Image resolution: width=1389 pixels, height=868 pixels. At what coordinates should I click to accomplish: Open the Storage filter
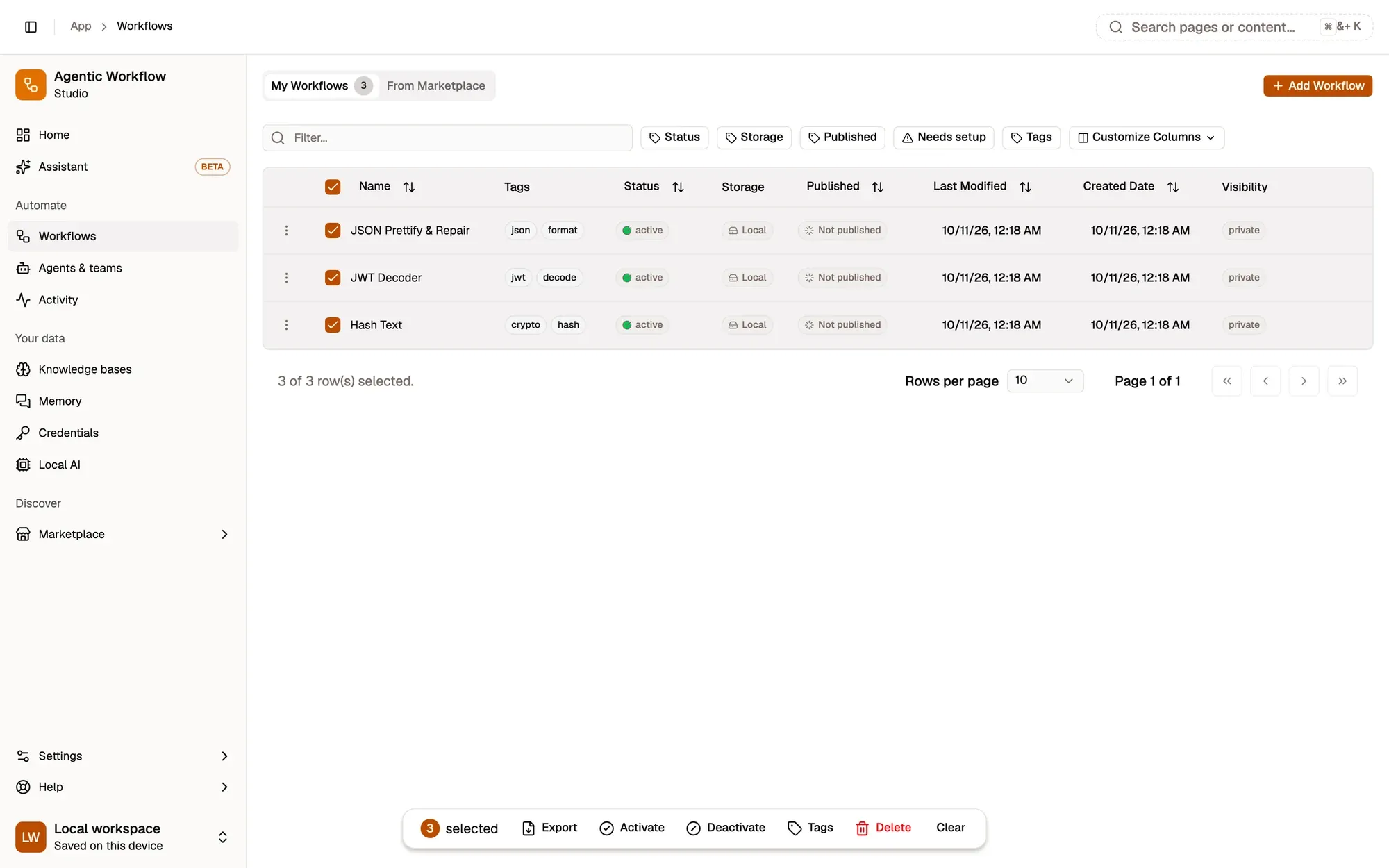[x=754, y=137]
